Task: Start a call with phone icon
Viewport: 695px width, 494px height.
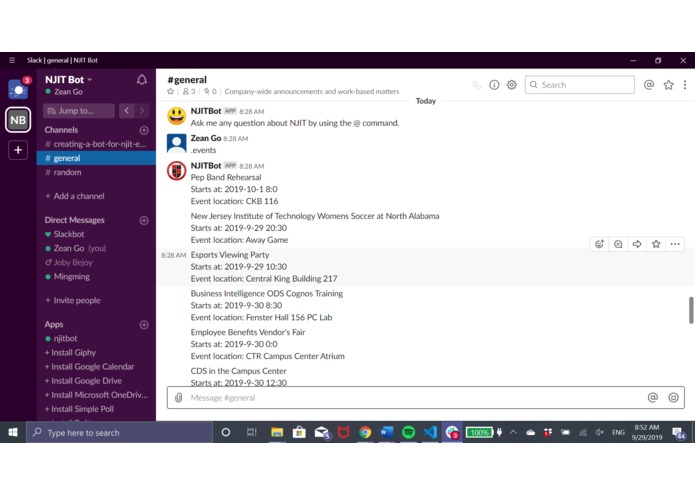Action: (476, 85)
